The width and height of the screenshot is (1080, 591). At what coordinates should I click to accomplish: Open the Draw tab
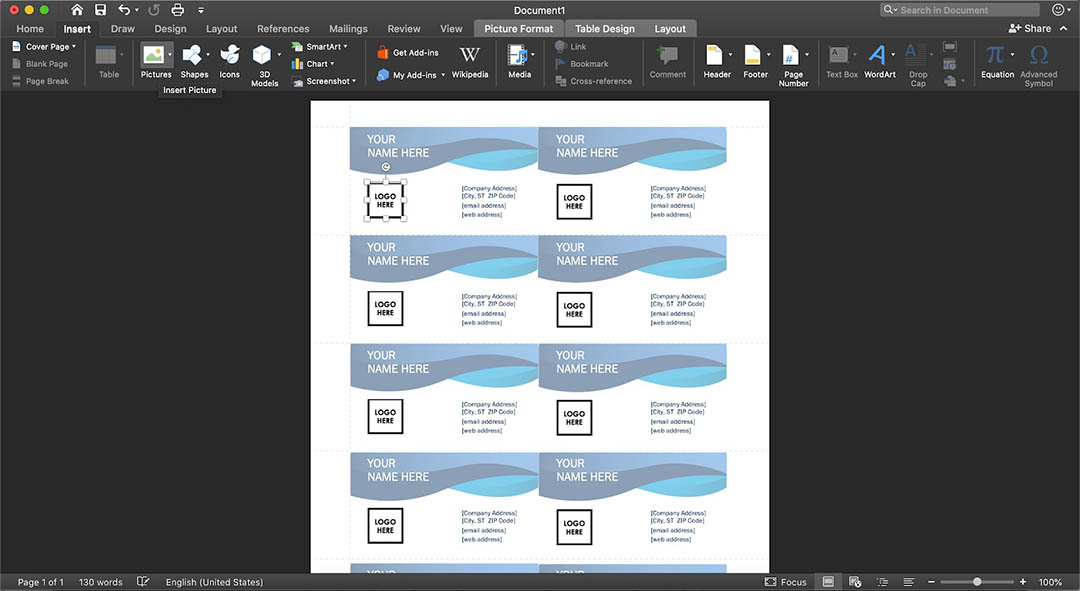123,29
